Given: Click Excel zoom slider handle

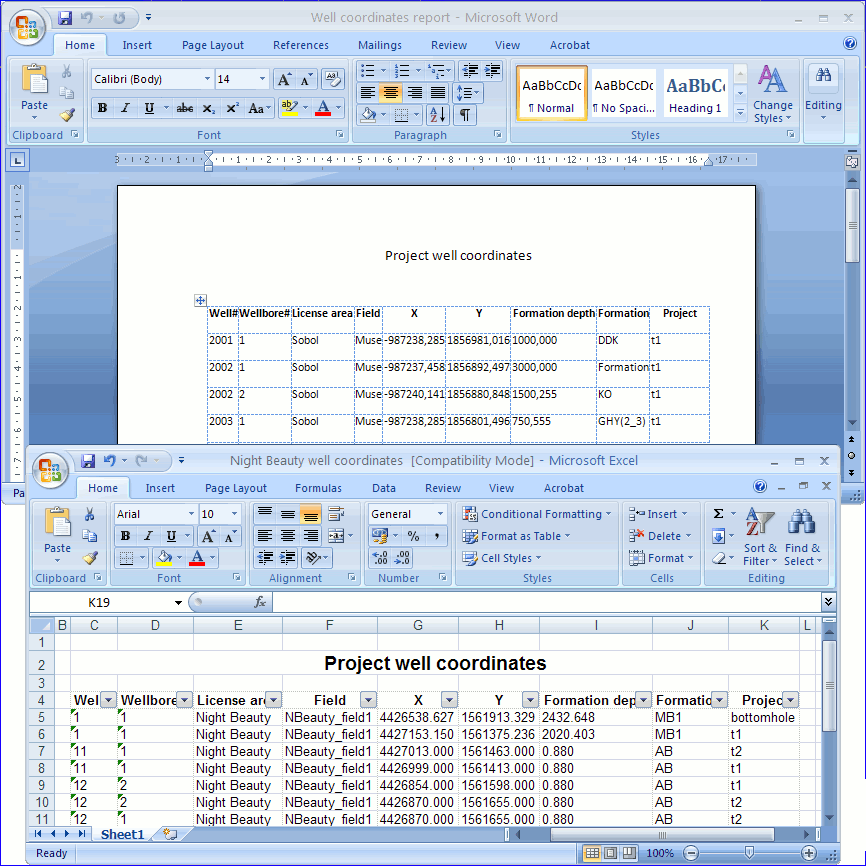Looking at the screenshot, I should pyautogui.click(x=749, y=853).
